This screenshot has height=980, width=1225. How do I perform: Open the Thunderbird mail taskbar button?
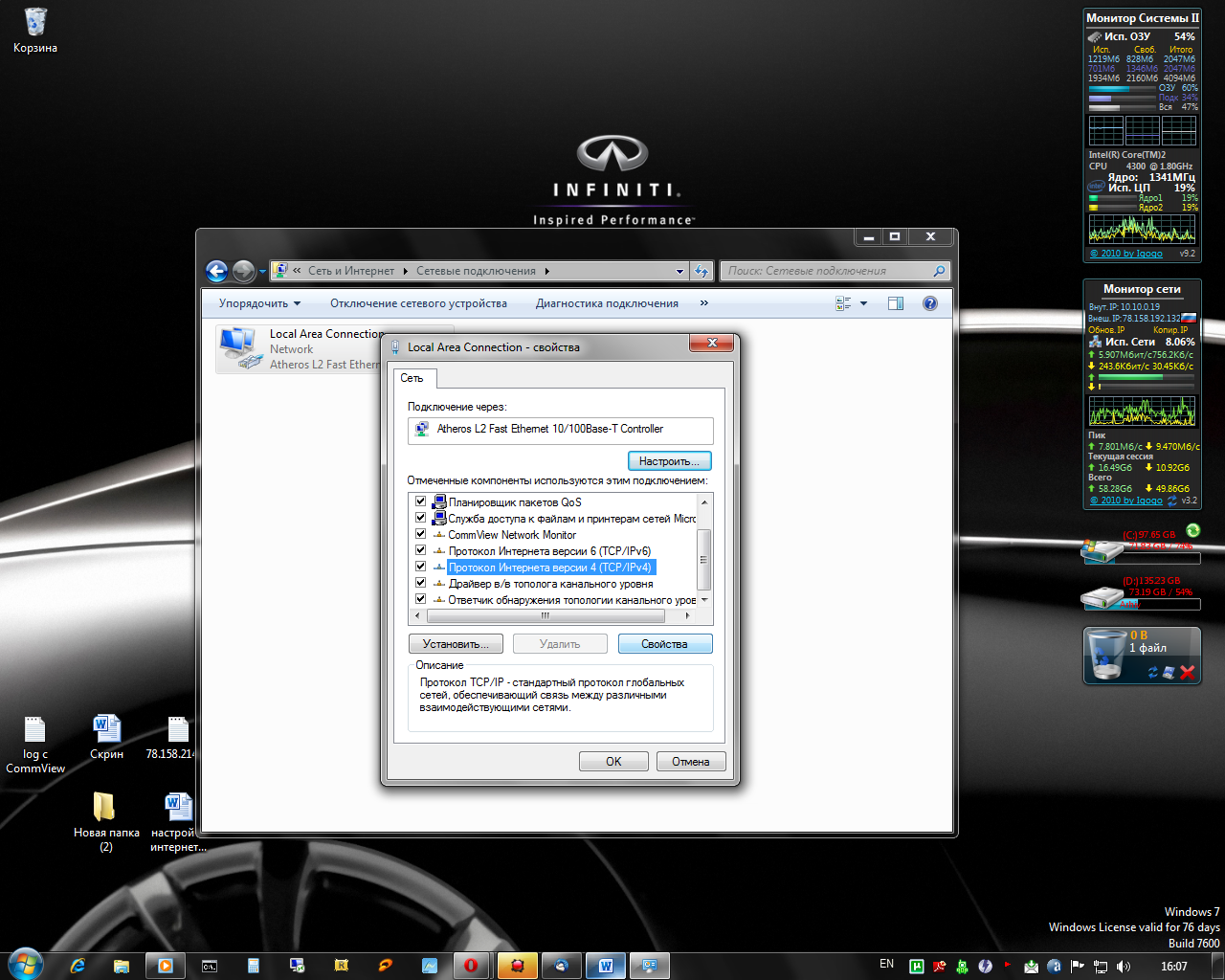point(562,966)
